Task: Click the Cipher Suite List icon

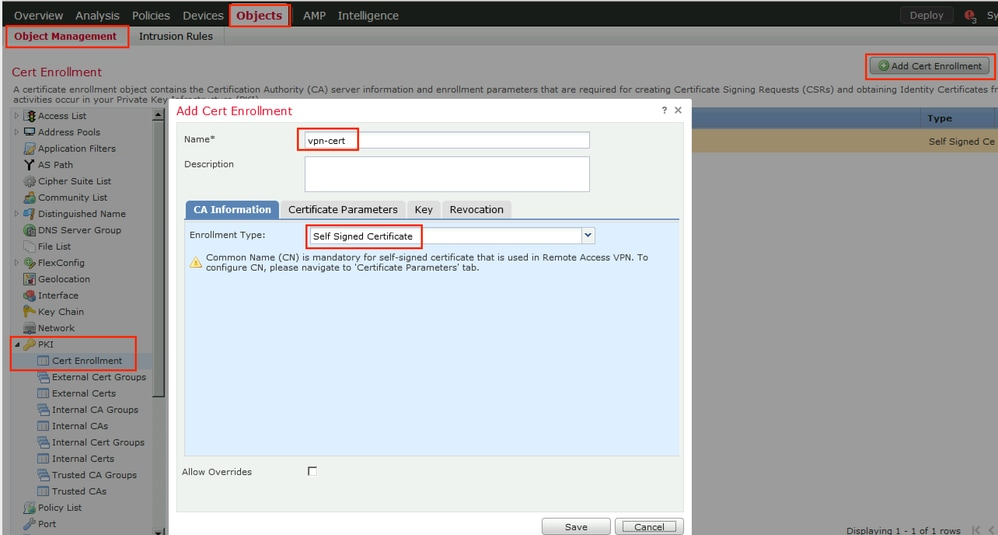Action: 29,181
